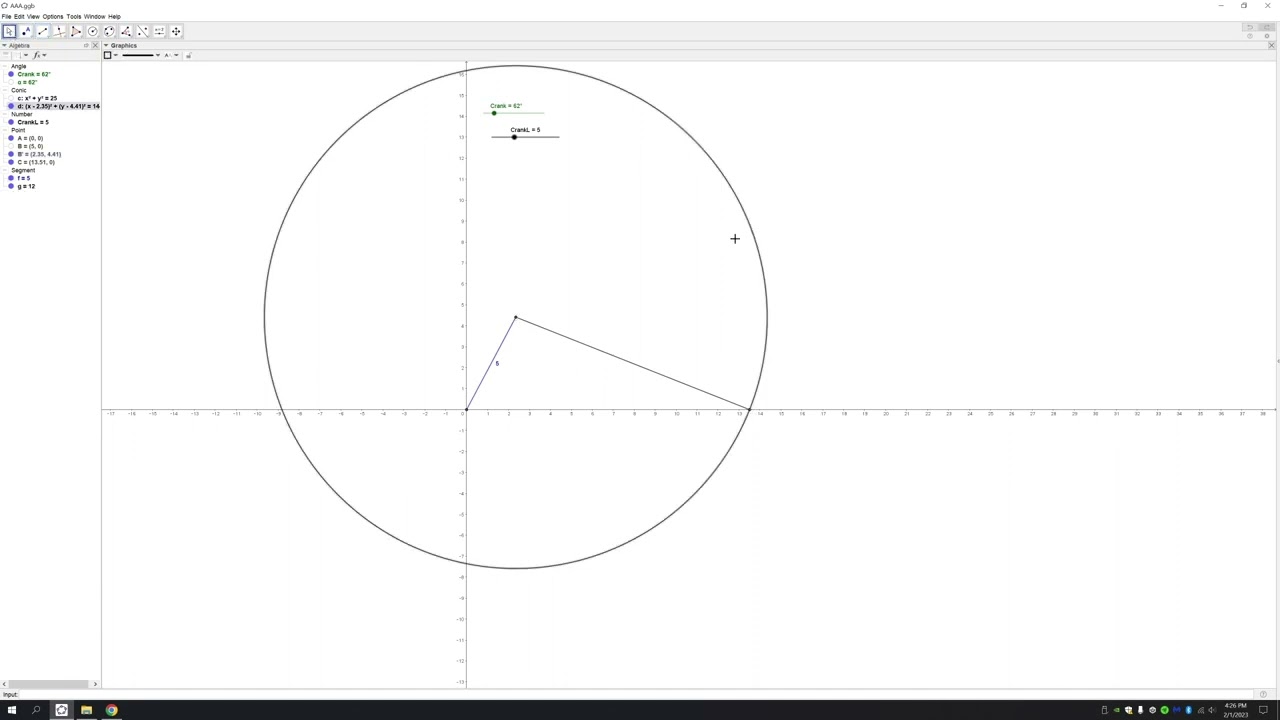This screenshot has width=1280, height=720.
Task: Click GeoGebra icon in the taskbar
Action: click(61, 710)
